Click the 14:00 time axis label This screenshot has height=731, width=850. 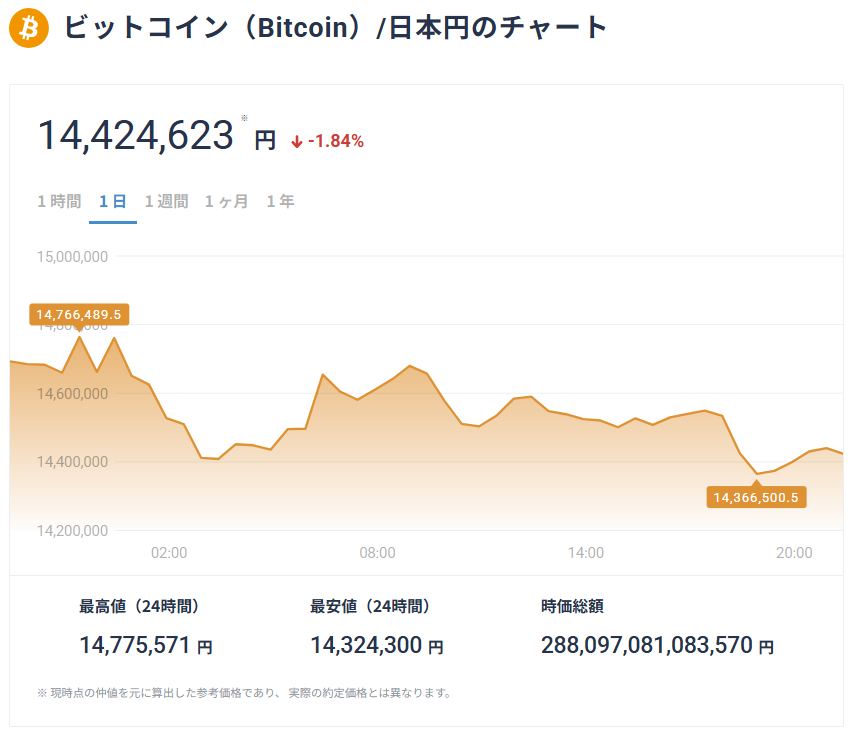[x=585, y=552]
